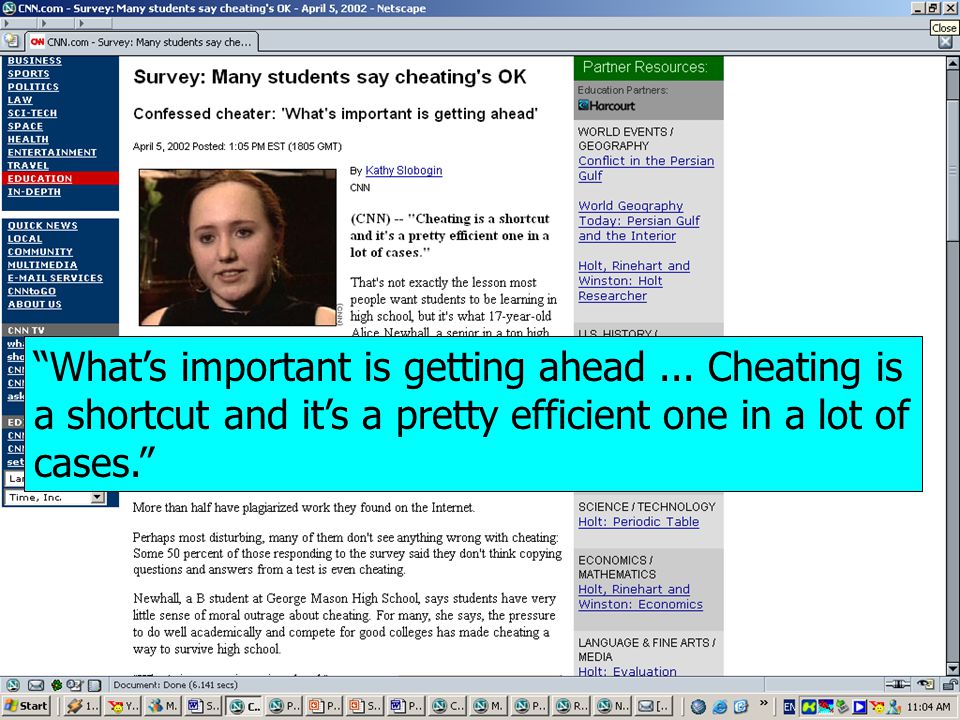Screen dimensions: 960x720
Task: Toggle online/offline plug icon in status bar
Action: click(898, 684)
